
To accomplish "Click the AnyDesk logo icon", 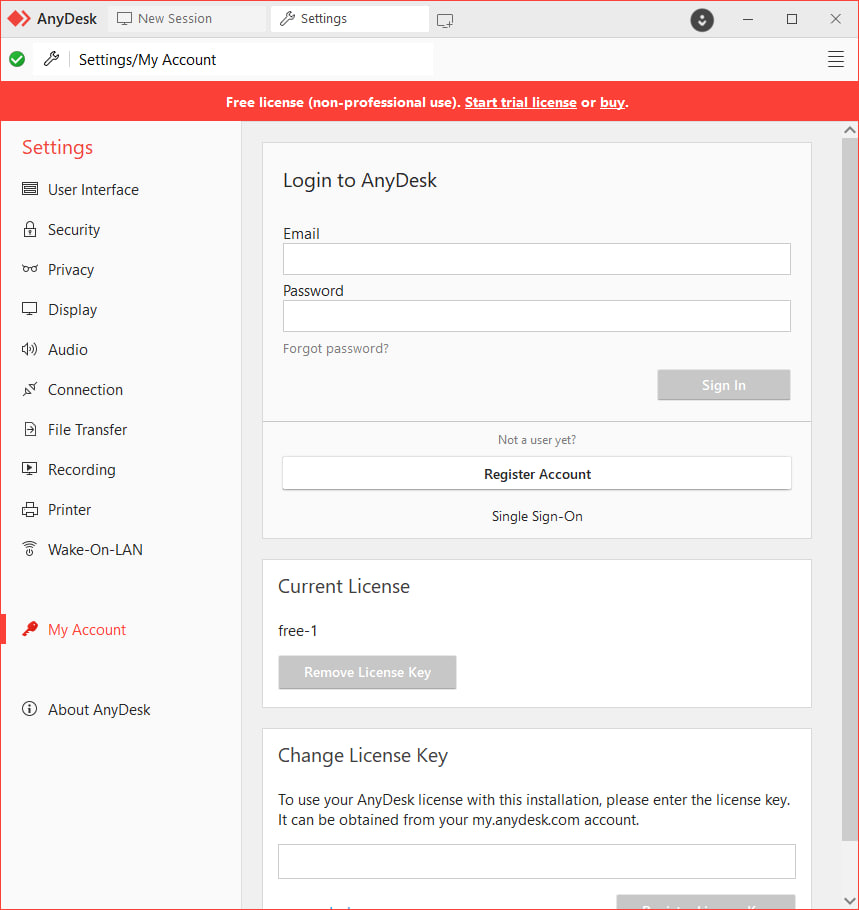I will 19,19.
